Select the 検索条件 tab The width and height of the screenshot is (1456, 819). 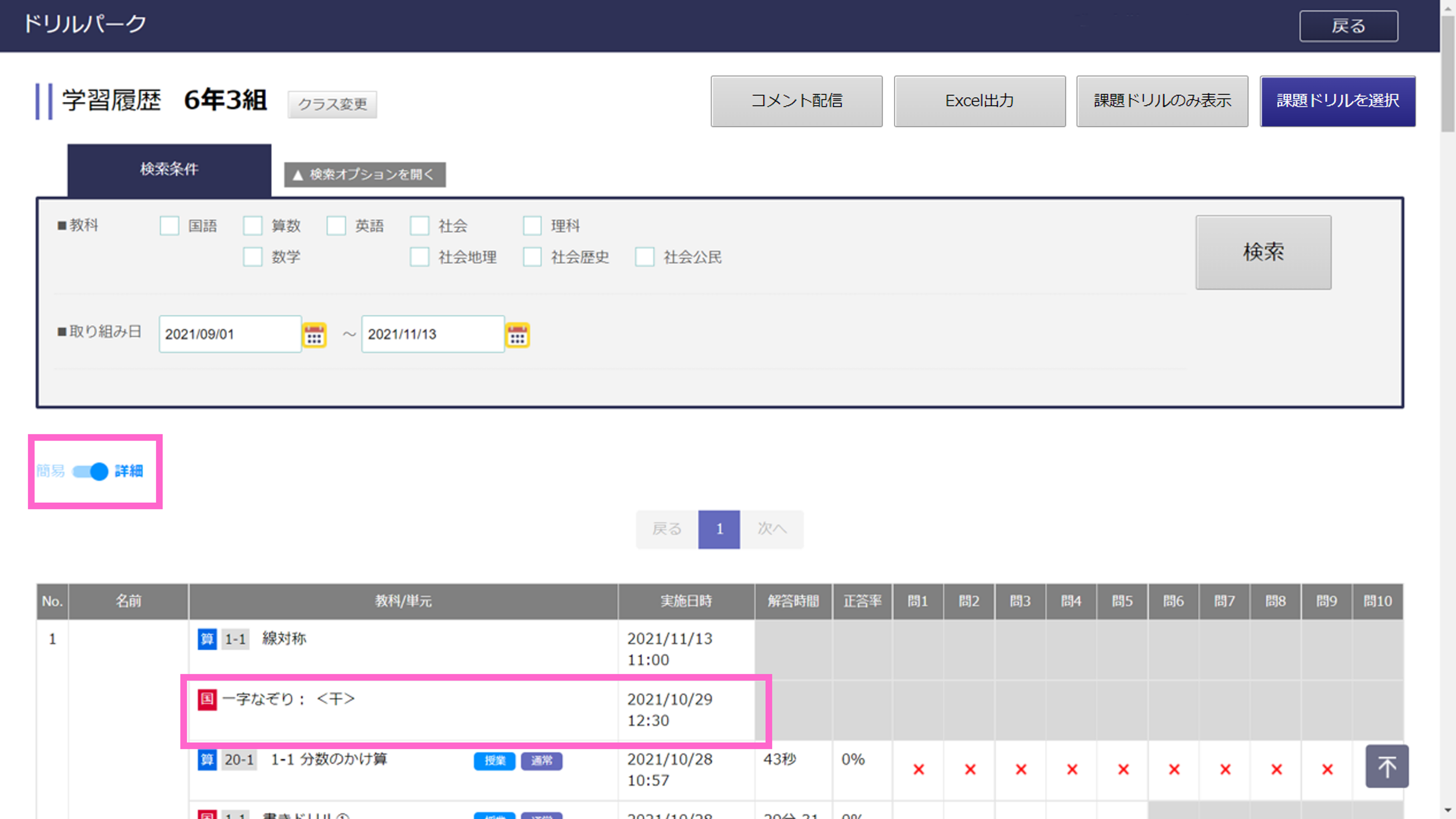pyautogui.click(x=169, y=169)
